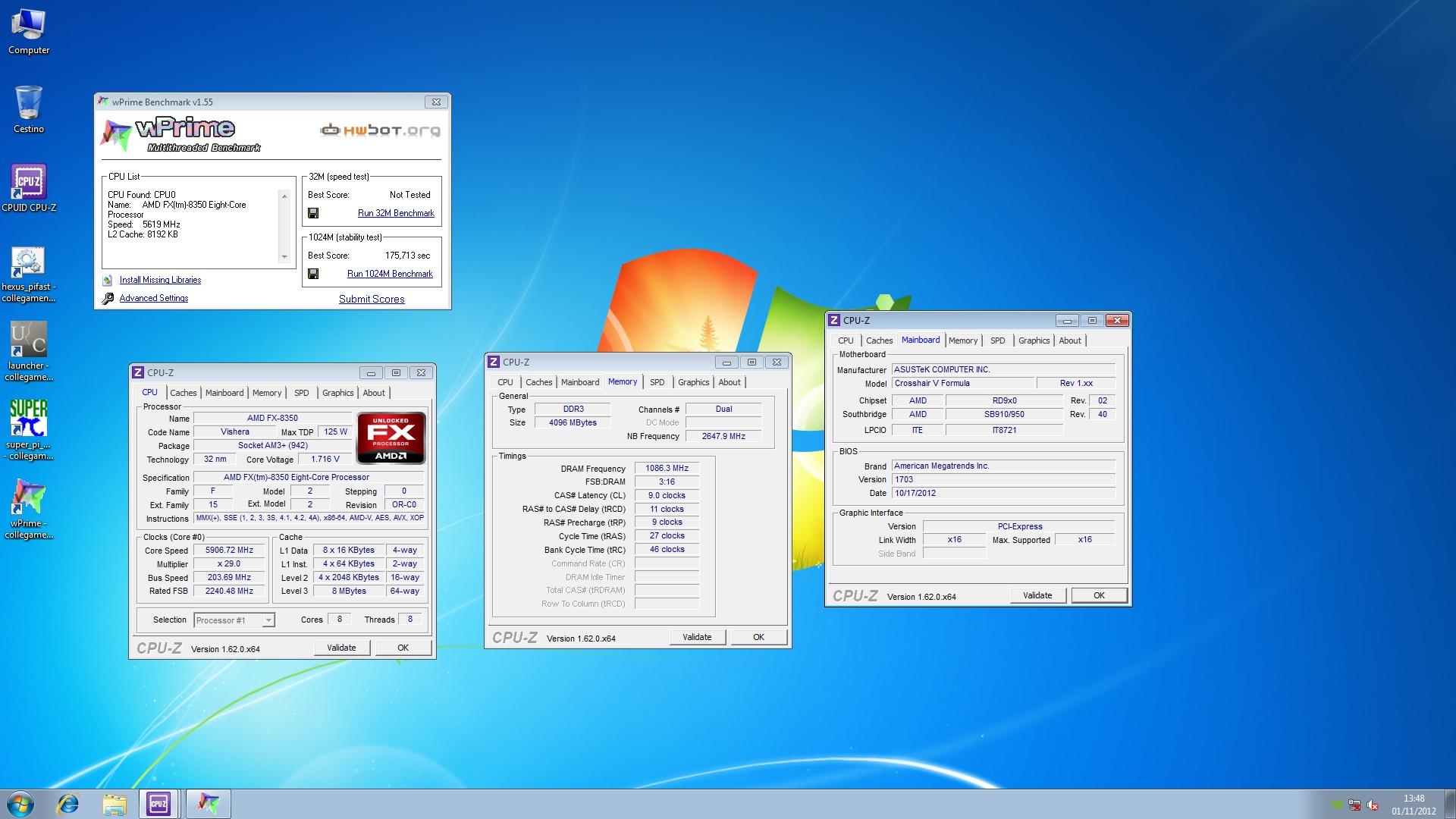Click the CAS# Latency 9.0 clocks value
1456x819 pixels.
pyautogui.click(x=667, y=495)
